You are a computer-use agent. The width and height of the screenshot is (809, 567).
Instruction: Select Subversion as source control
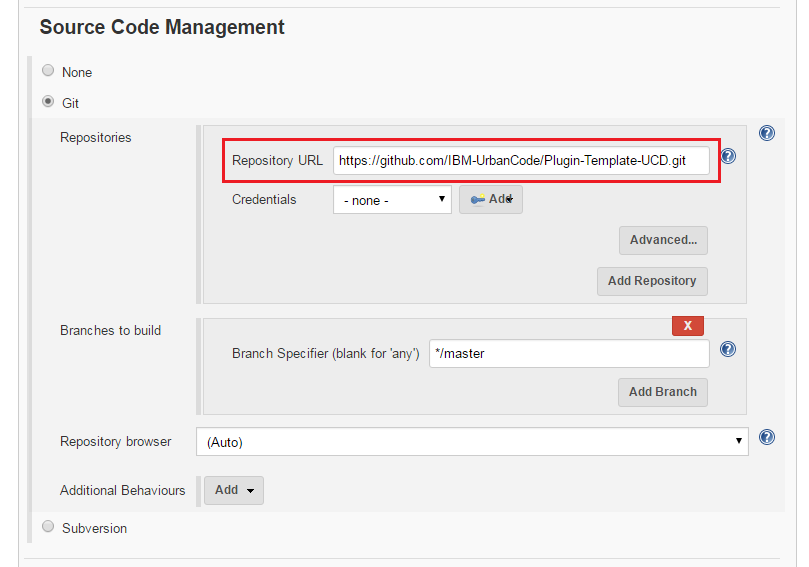pyautogui.click(x=48, y=527)
